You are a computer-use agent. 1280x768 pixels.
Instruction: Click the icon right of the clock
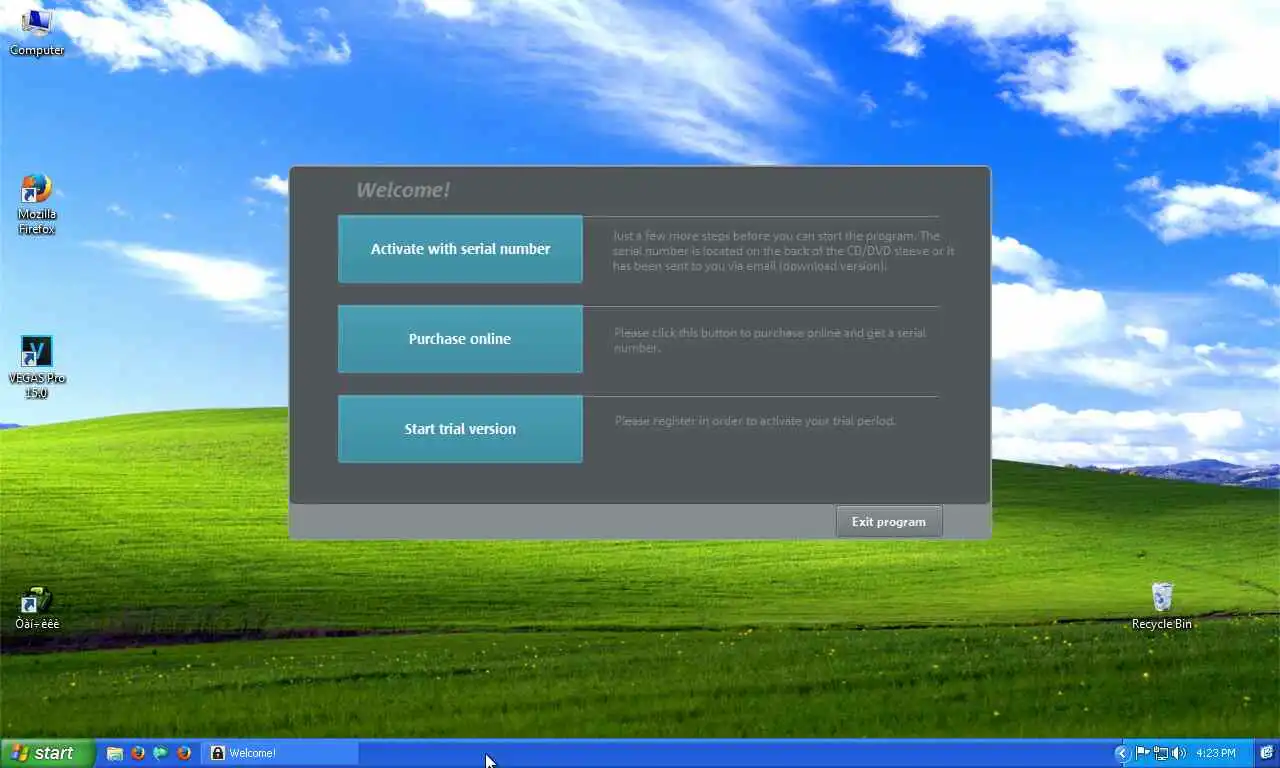pos(1266,753)
